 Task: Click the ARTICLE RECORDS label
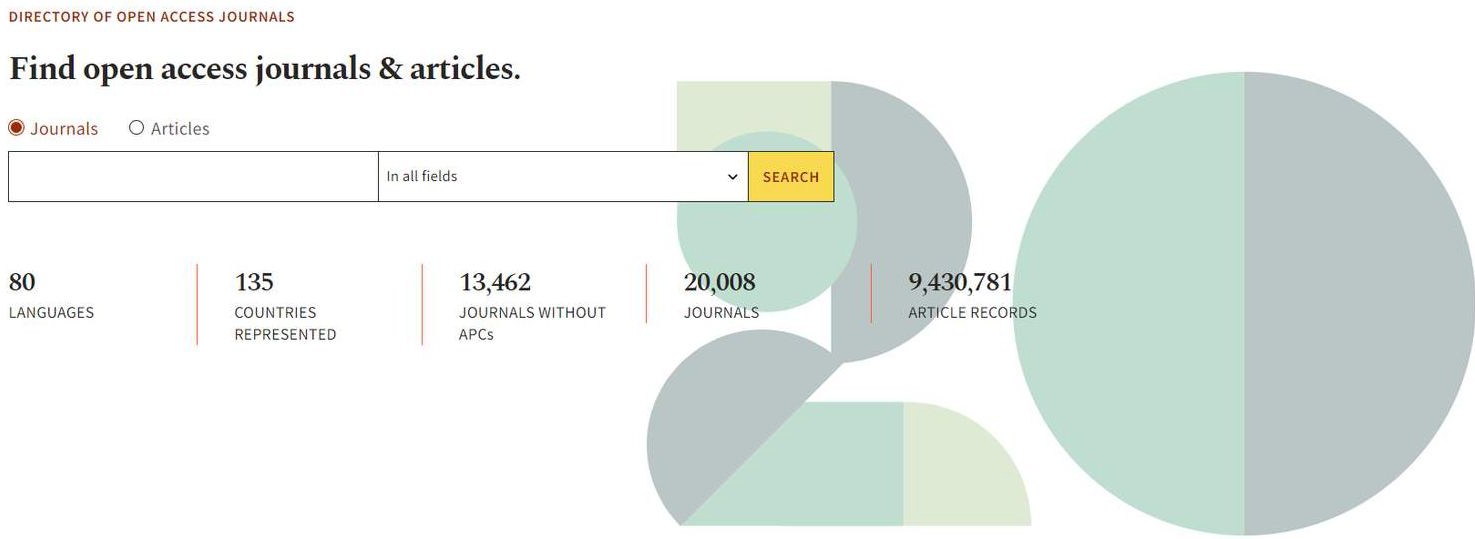(972, 313)
